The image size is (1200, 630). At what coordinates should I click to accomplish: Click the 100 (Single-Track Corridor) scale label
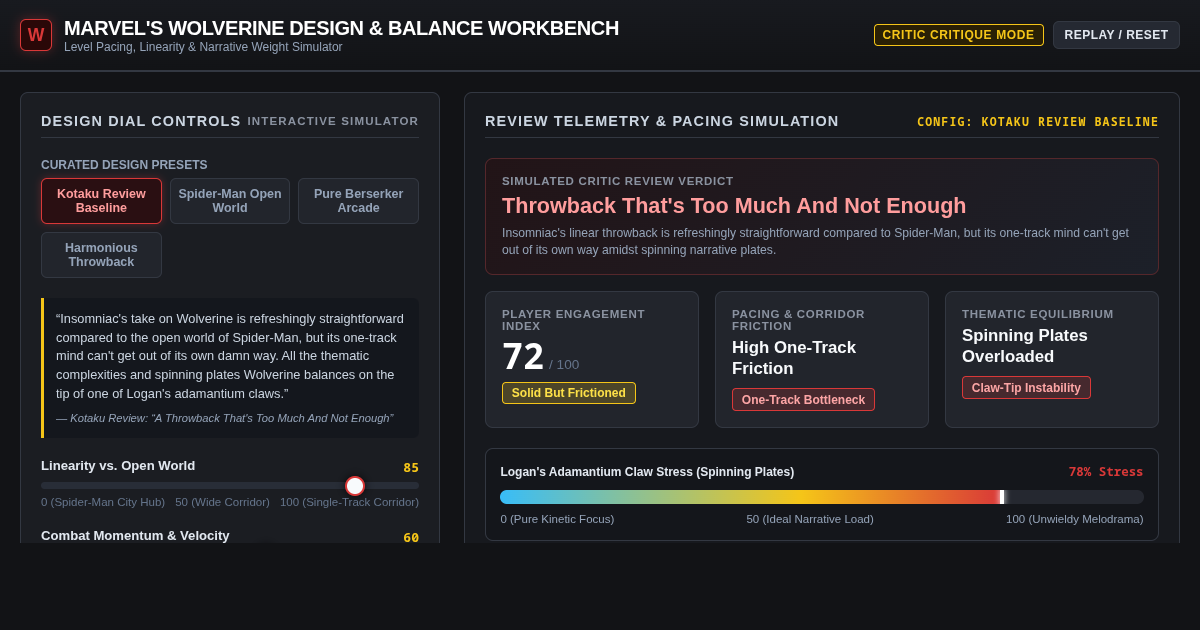(349, 502)
